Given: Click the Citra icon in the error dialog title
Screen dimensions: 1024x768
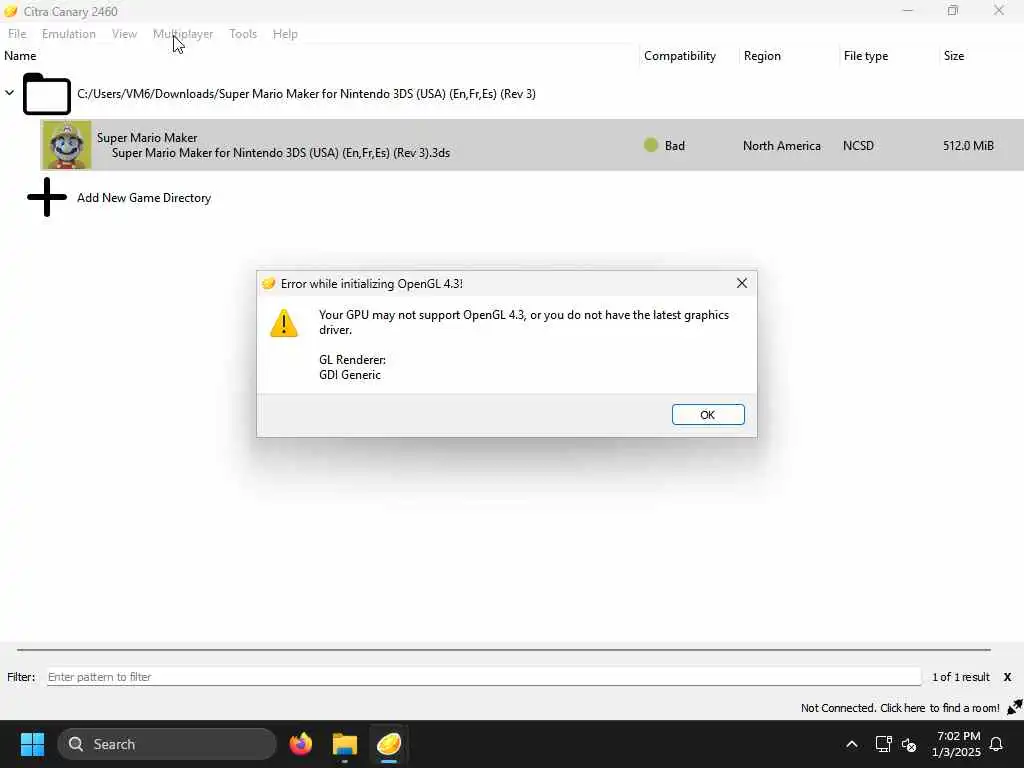Looking at the screenshot, I should (268, 283).
